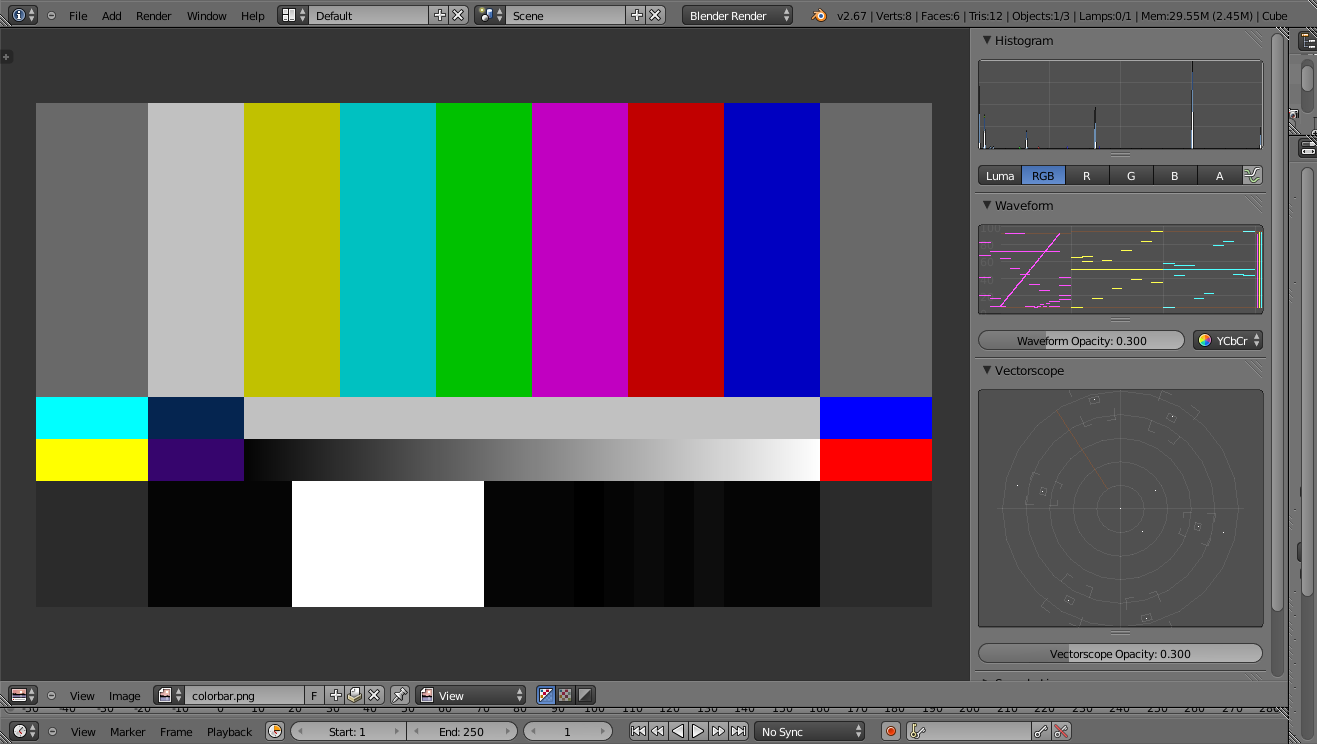
Task: Click the End: 250 frame field
Action: coord(461,731)
